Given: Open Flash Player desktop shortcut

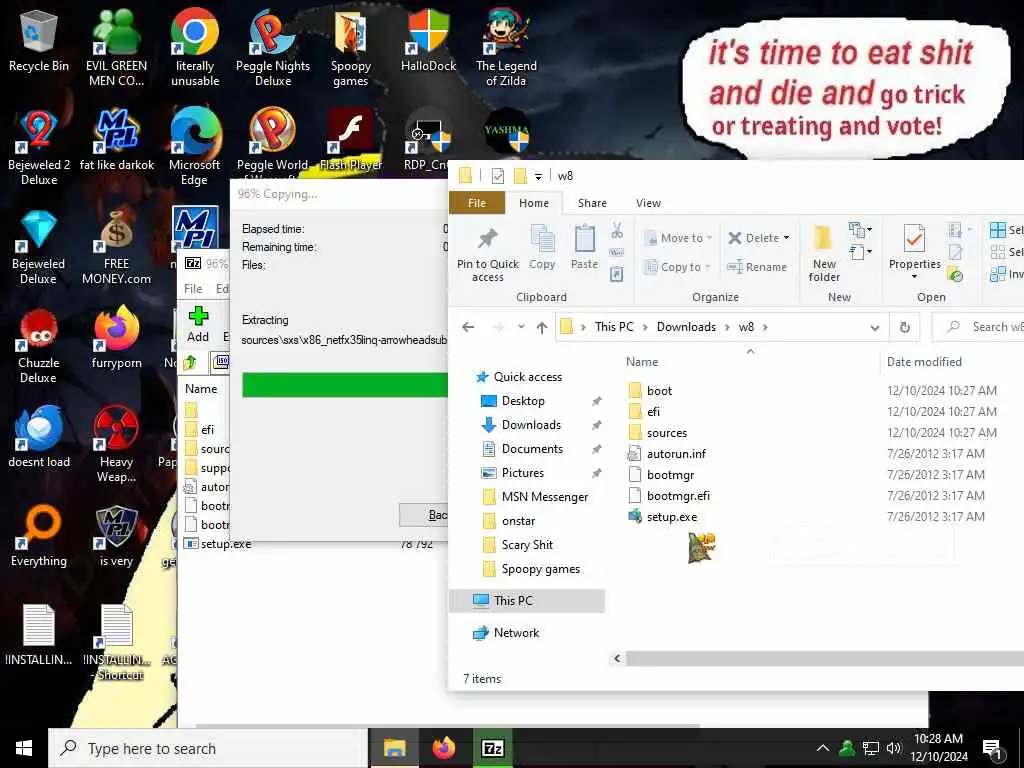Looking at the screenshot, I should [x=351, y=140].
